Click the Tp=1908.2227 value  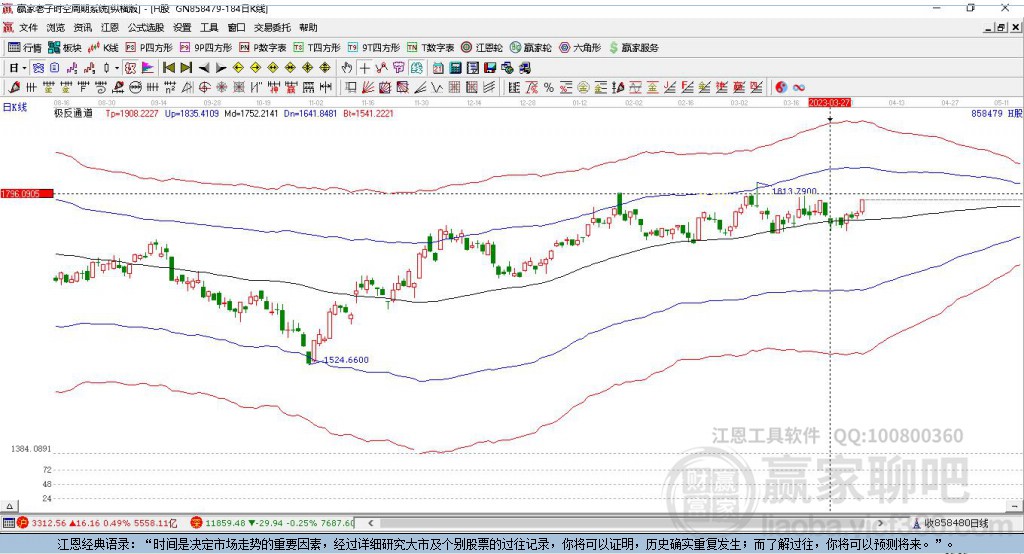point(132,114)
